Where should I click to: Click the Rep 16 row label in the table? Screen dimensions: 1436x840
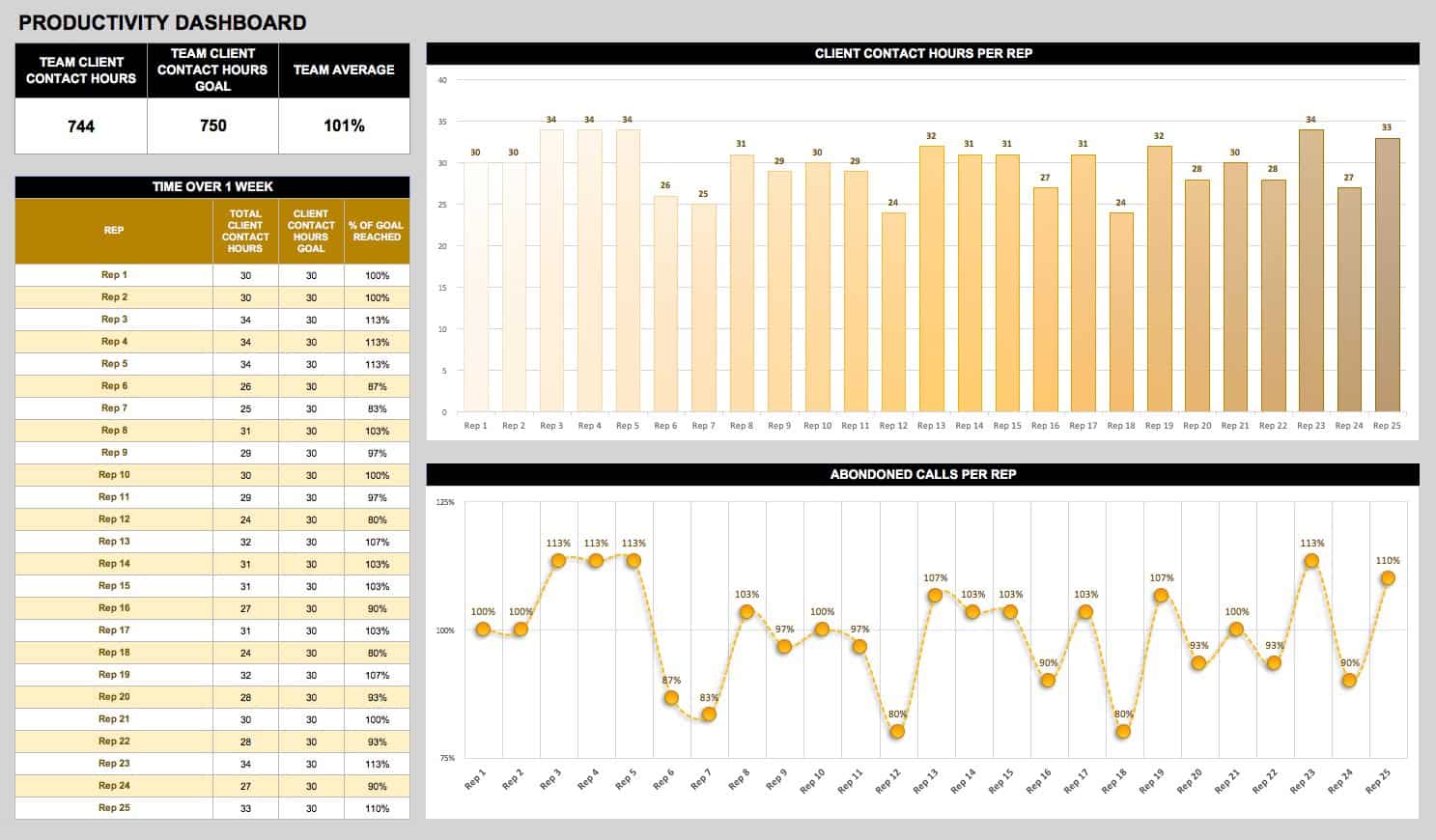[114, 608]
